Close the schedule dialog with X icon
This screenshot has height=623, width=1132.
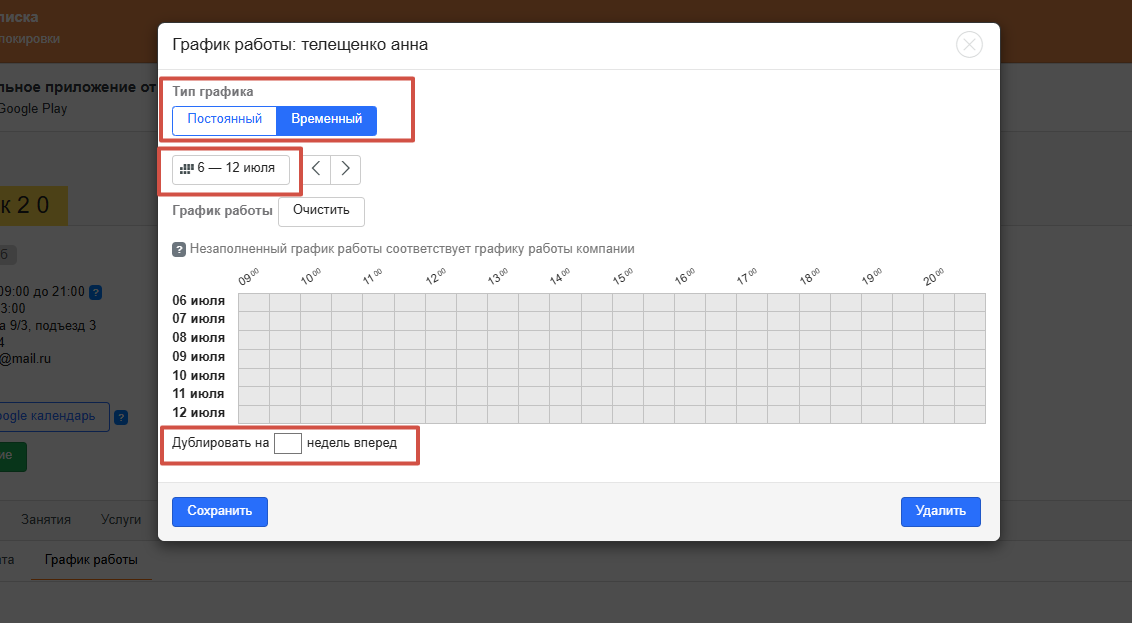969,45
